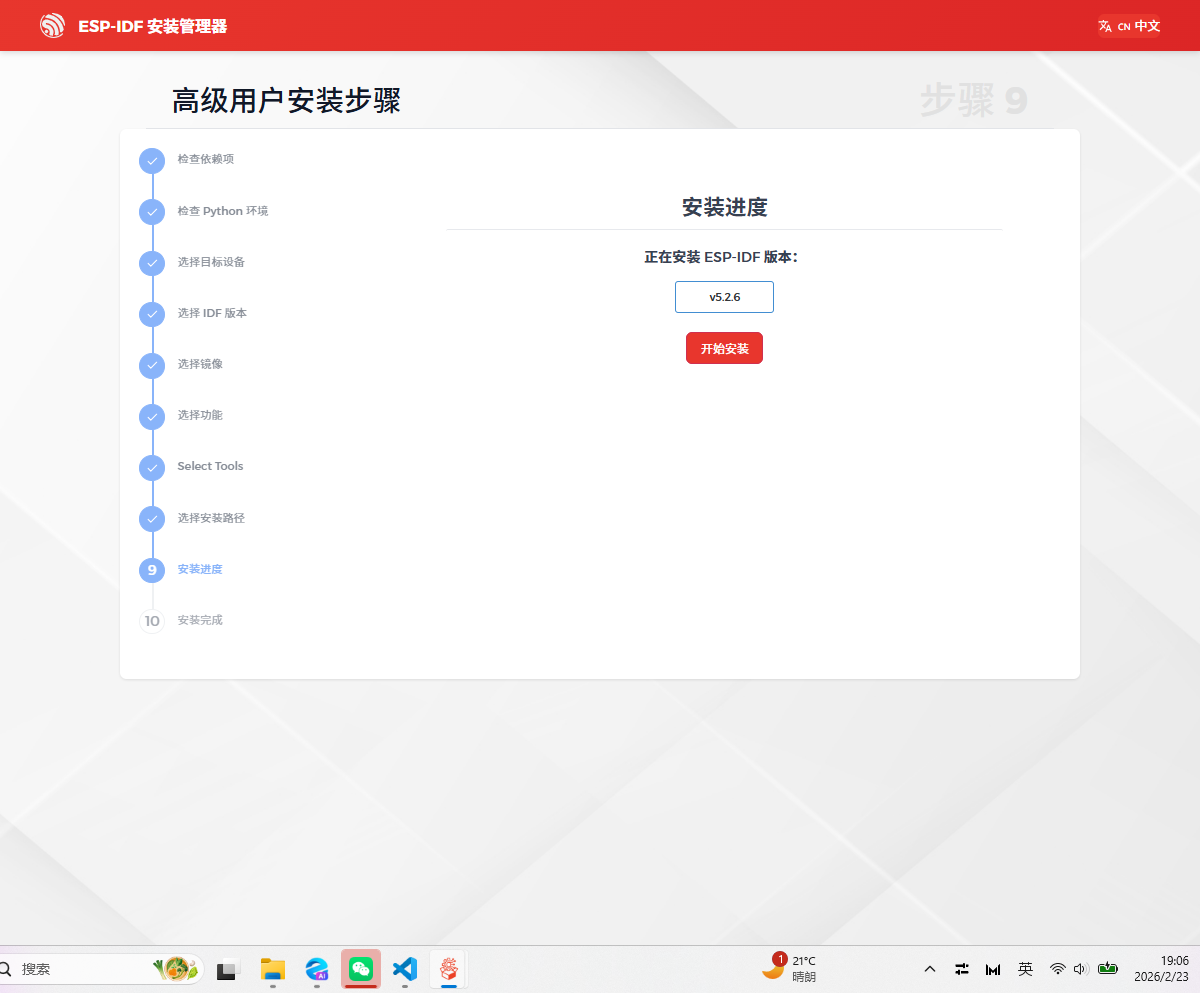The height and width of the screenshot is (993, 1200).
Task: Select the 安装完成 step label
Action: coord(200,620)
